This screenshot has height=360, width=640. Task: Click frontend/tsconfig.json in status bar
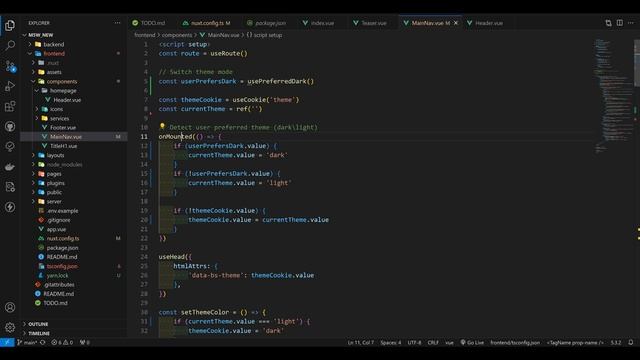[x=515, y=342]
